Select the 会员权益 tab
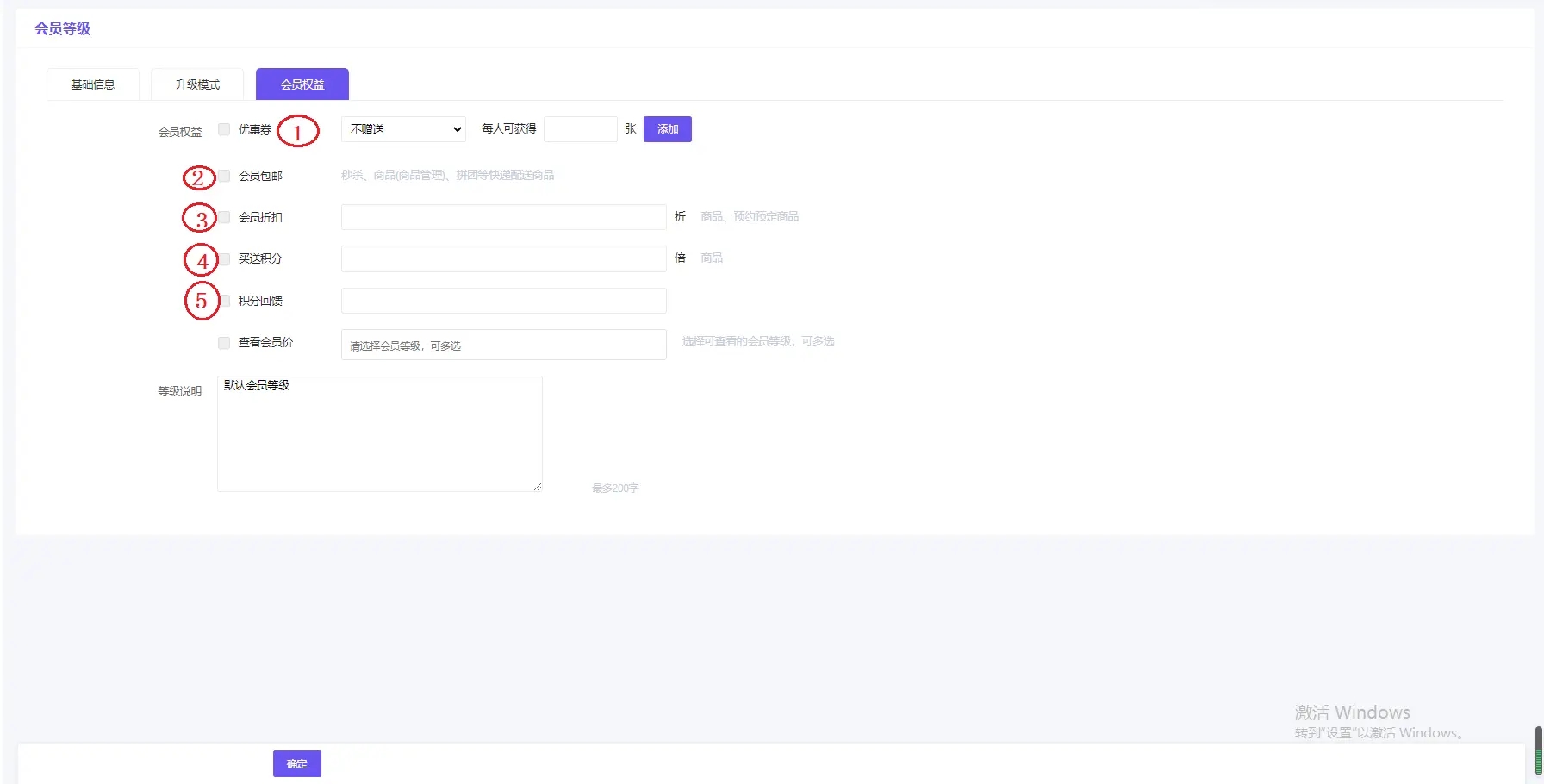Screen dimensions: 1544x784 tap(302, 84)
